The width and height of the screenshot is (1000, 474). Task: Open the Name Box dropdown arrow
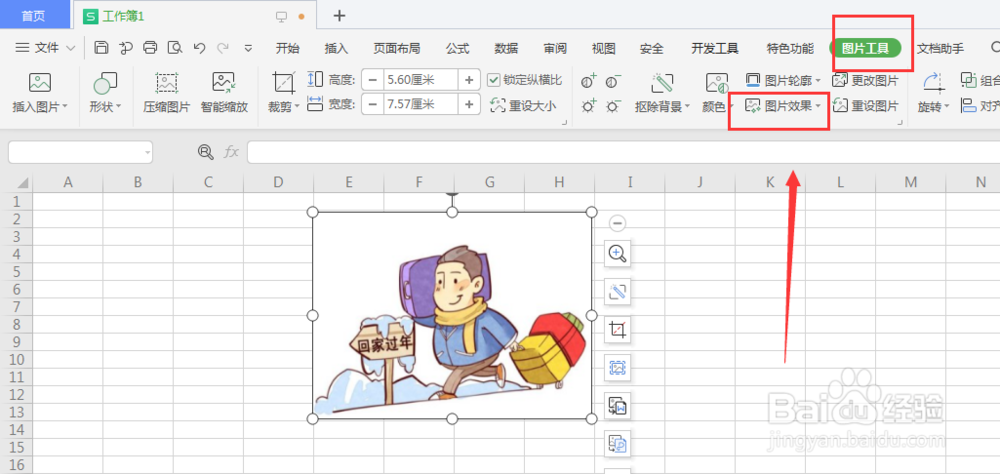tap(148, 152)
